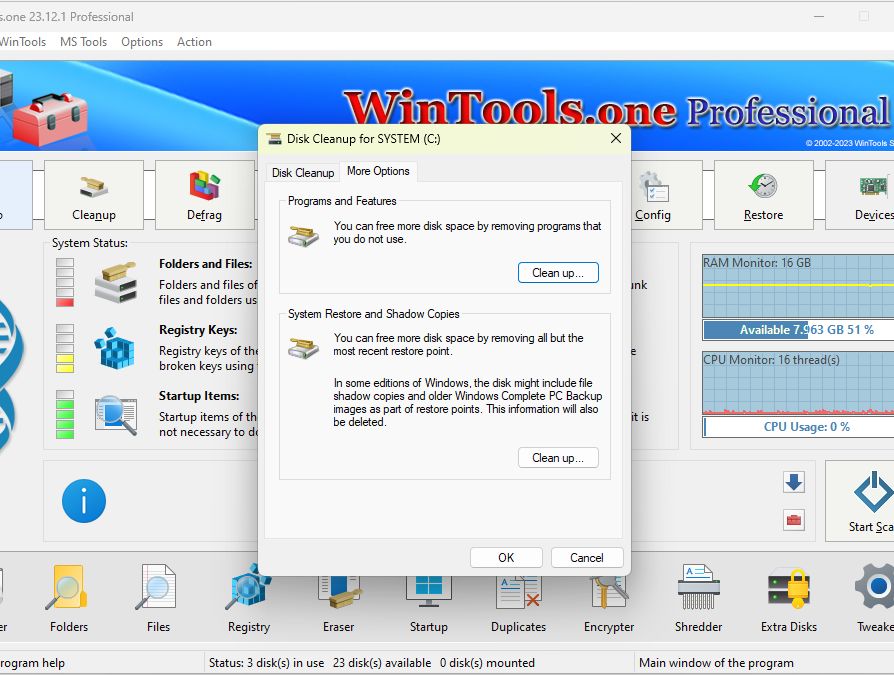
Task: Close the Disk Cleanup dialog
Action: [616, 139]
